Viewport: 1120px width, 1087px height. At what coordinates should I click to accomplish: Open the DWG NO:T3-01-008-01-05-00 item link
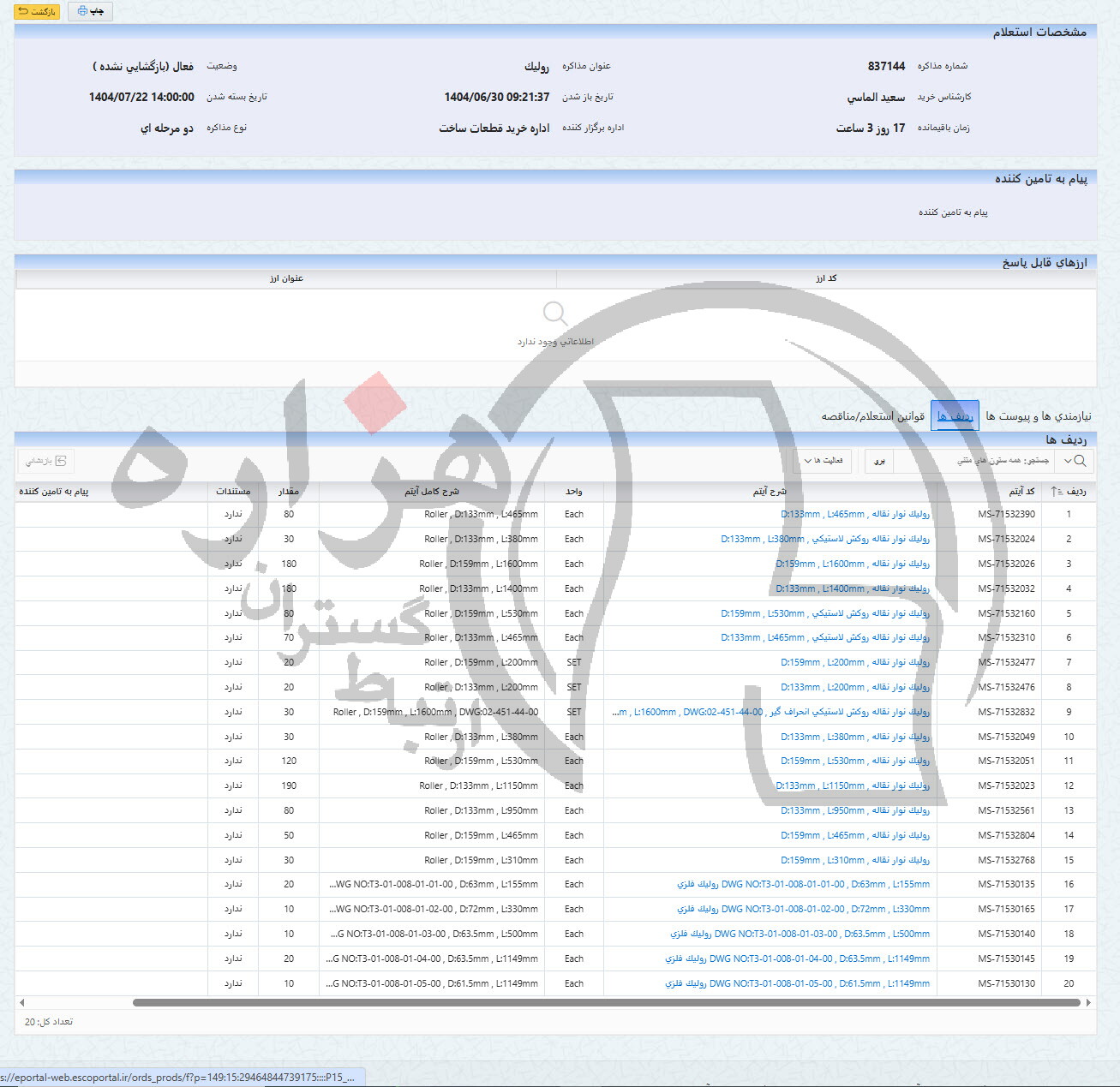click(797, 984)
